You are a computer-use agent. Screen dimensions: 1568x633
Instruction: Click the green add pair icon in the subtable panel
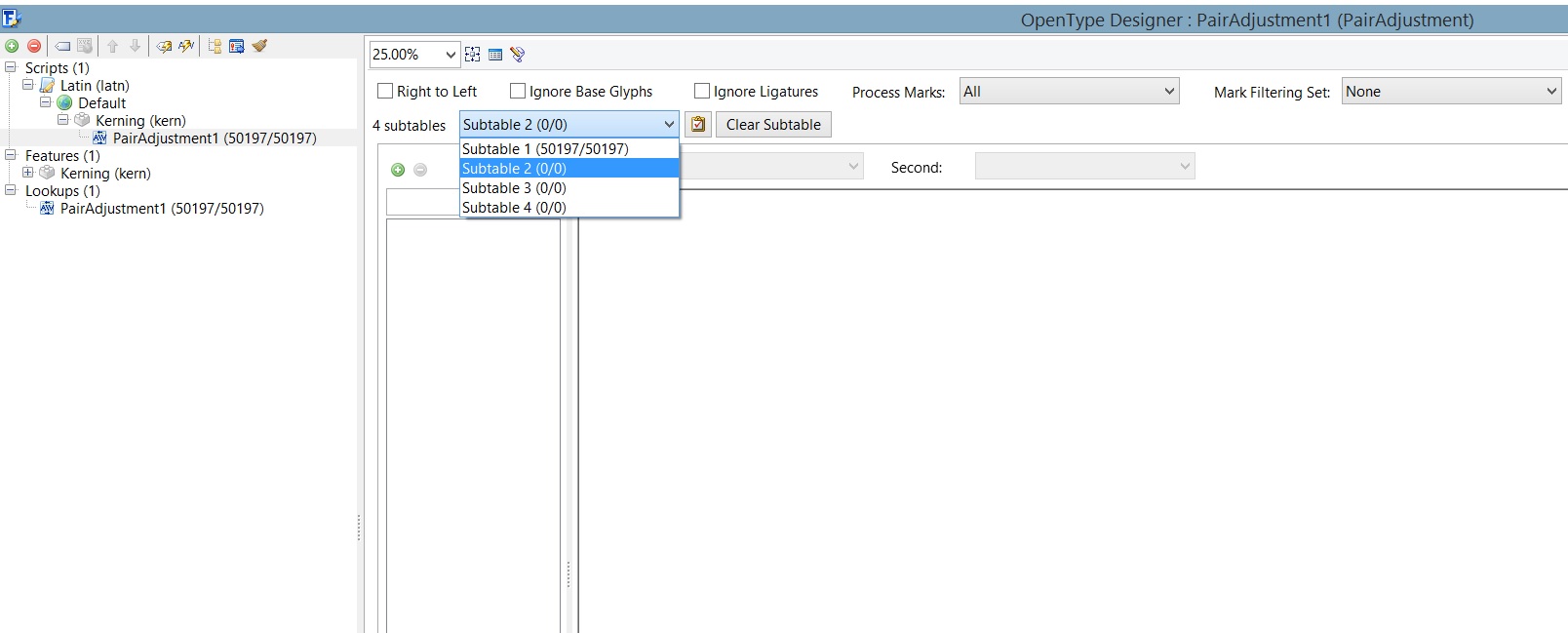pyautogui.click(x=398, y=170)
